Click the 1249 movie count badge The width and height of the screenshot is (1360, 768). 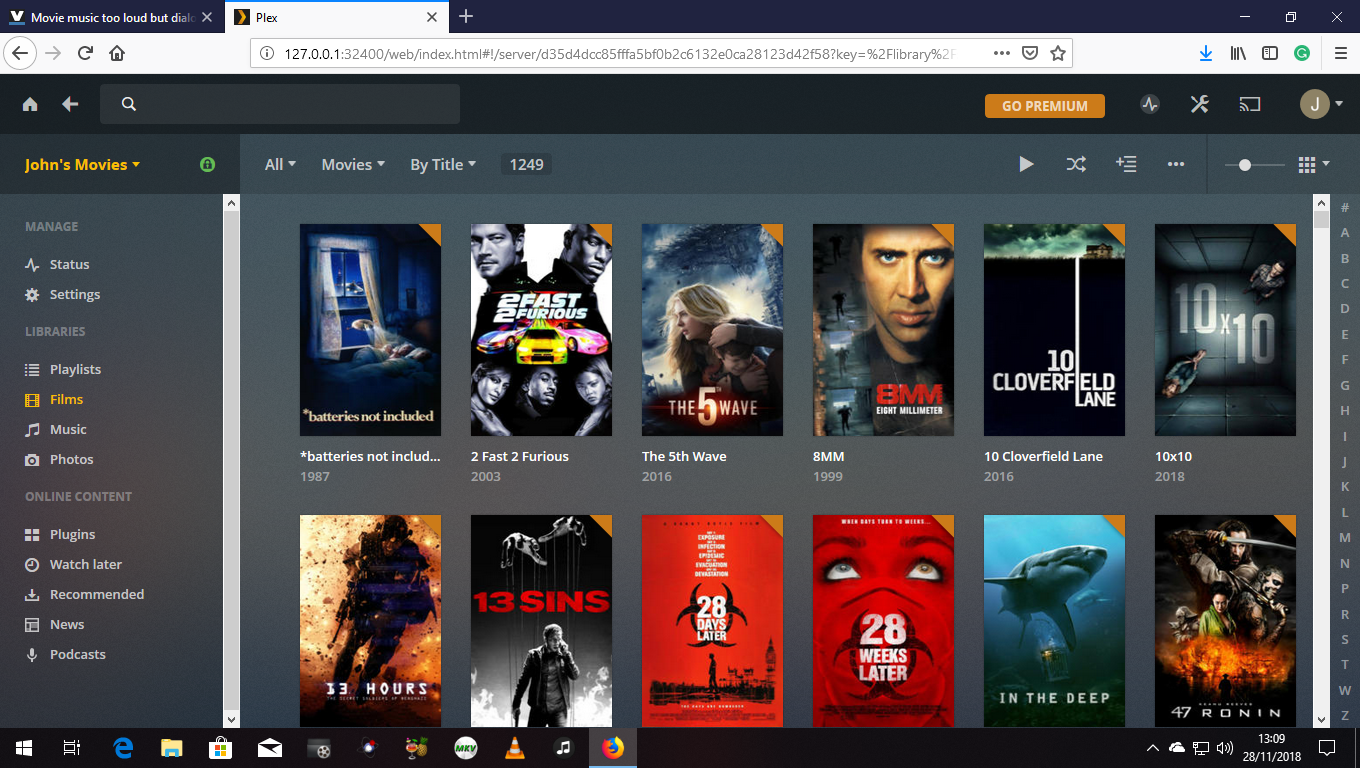coord(526,164)
